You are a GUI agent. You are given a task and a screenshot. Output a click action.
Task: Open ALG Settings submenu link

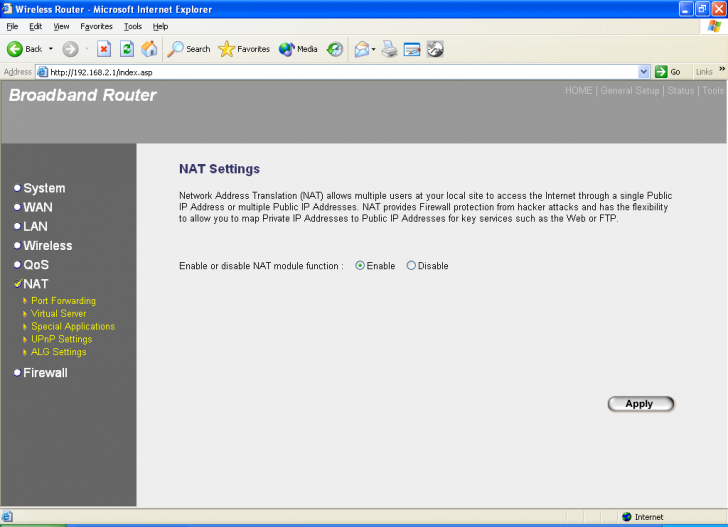pyautogui.click(x=58, y=352)
